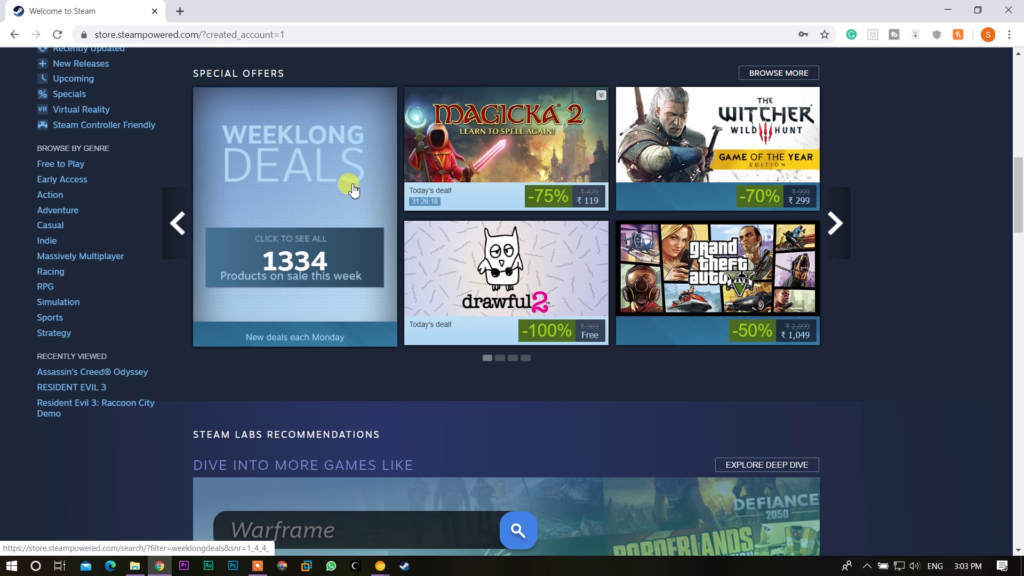1024x576 pixels.
Task: Bookmark this page with star icon
Action: click(825, 35)
